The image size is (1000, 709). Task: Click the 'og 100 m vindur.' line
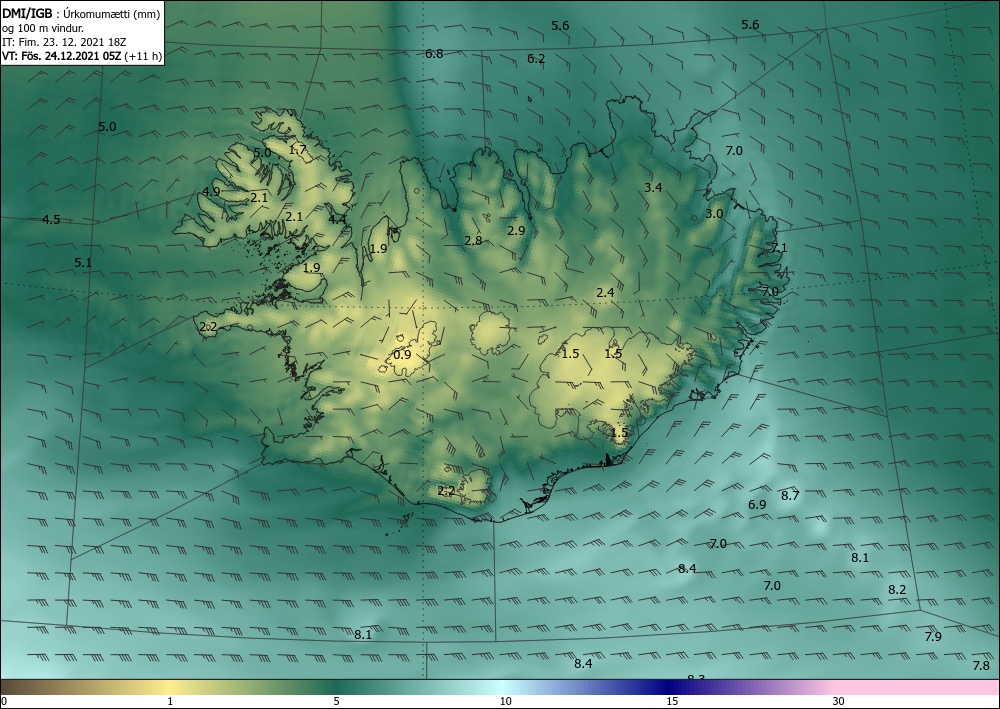(43, 27)
